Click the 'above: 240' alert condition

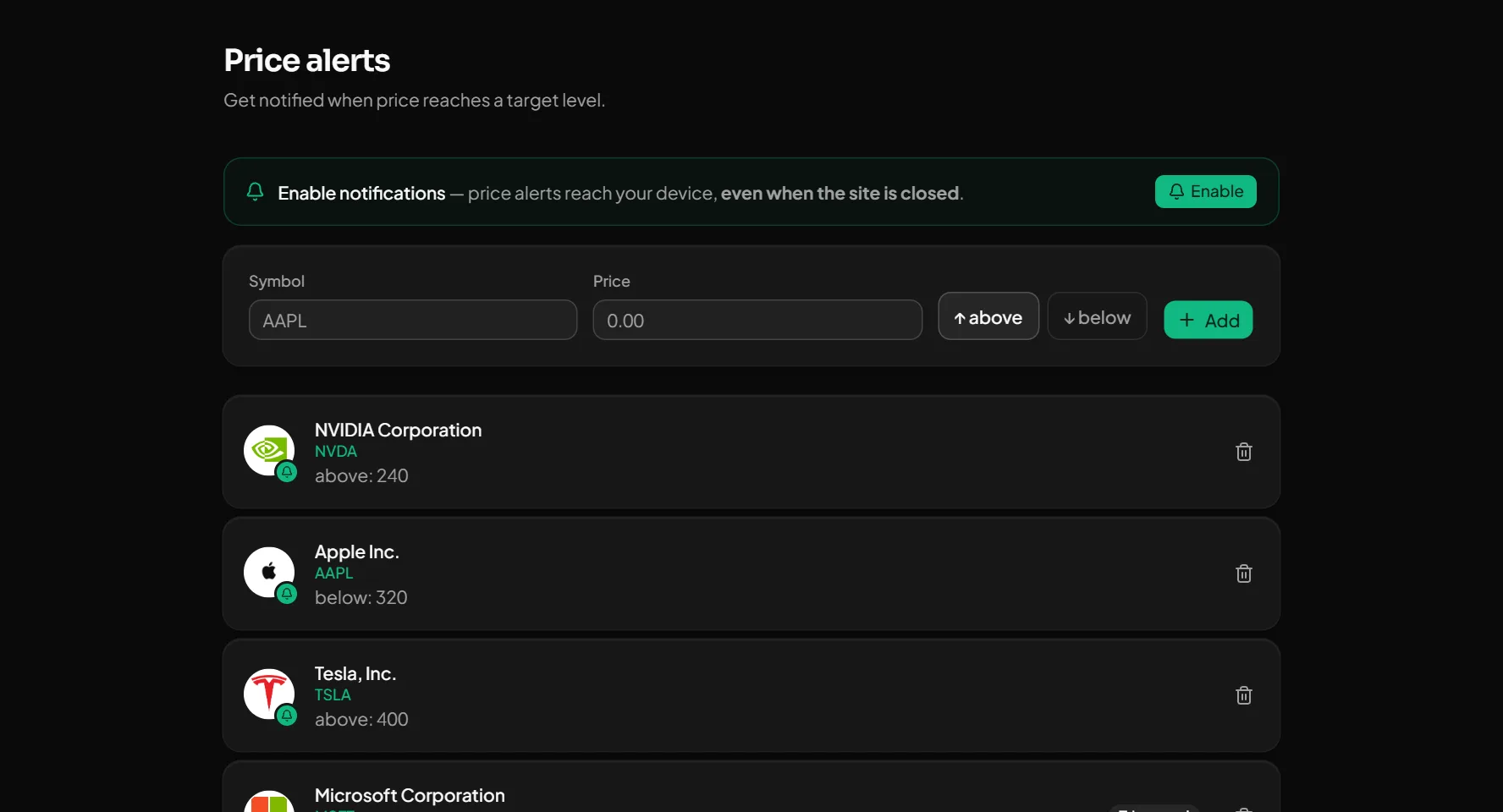361,476
